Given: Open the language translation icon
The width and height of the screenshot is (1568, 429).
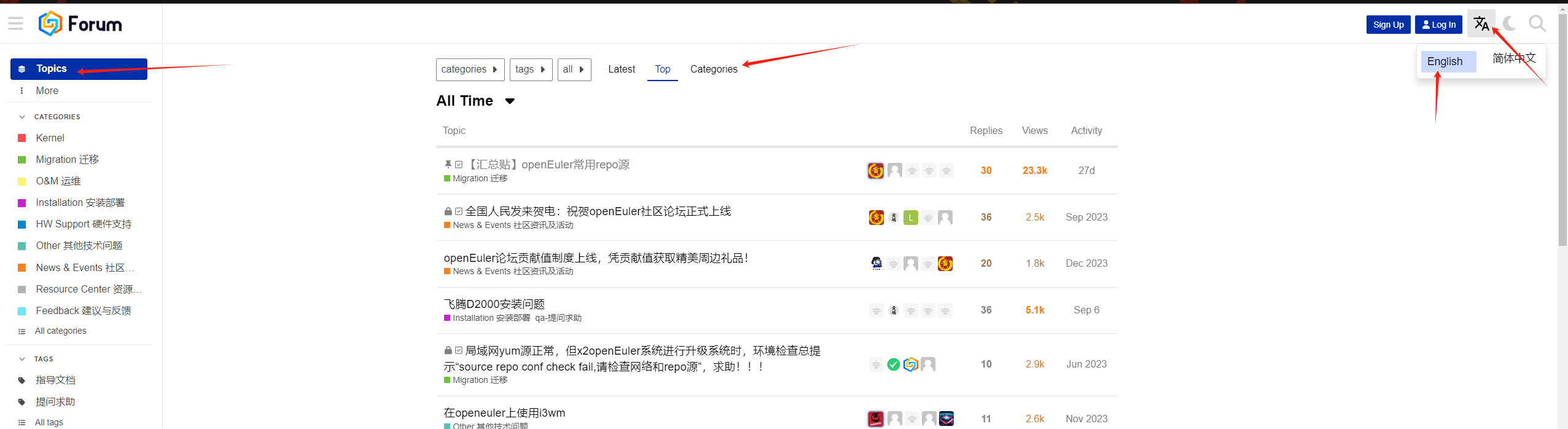Looking at the screenshot, I should [1481, 24].
